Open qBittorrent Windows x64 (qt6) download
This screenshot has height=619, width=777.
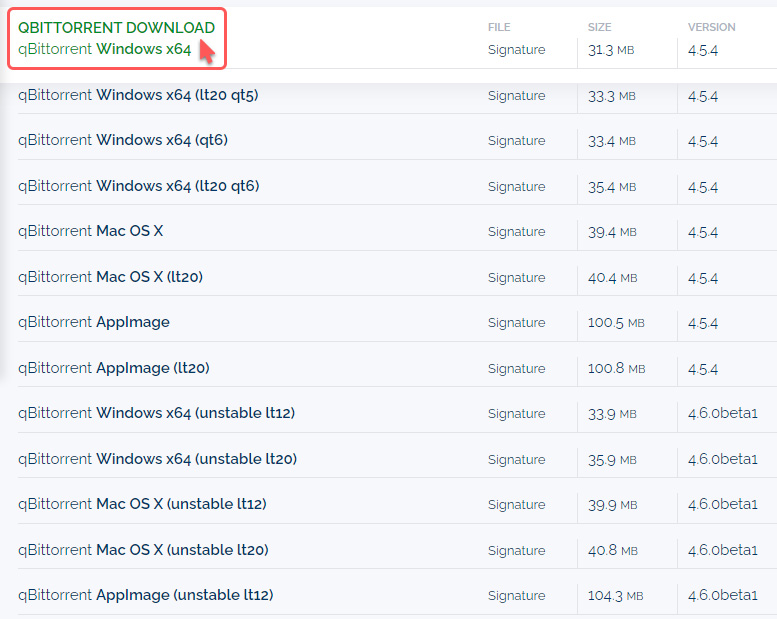click(x=123, y=140)
